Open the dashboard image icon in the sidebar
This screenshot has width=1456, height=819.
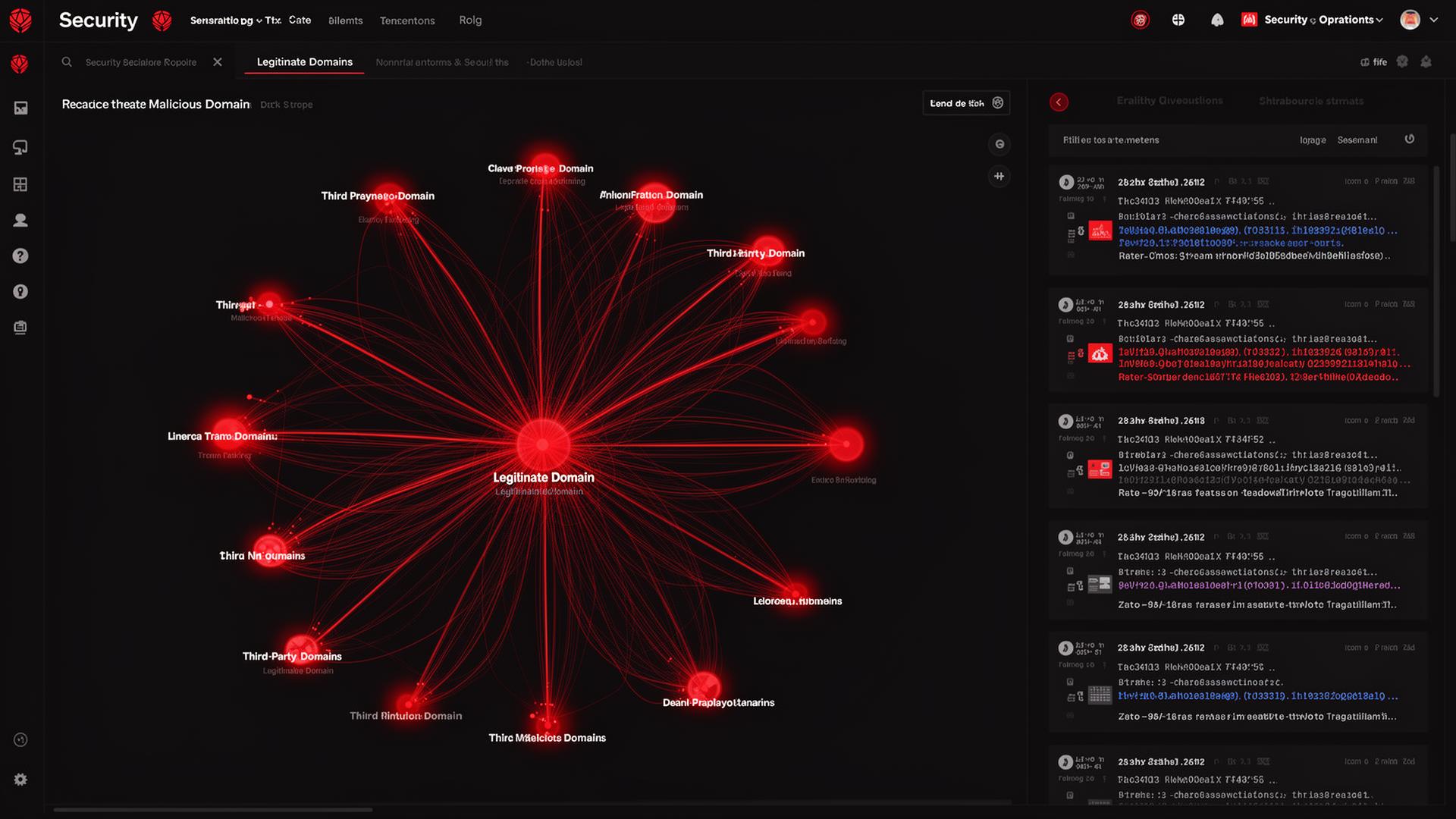pyautogui.click(x=20, y=108)
